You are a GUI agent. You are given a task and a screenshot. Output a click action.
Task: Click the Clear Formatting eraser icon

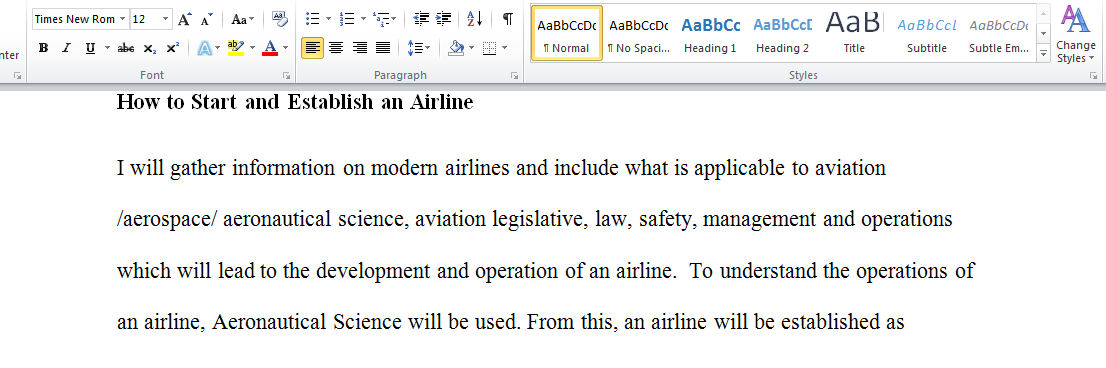click(279, 20)
